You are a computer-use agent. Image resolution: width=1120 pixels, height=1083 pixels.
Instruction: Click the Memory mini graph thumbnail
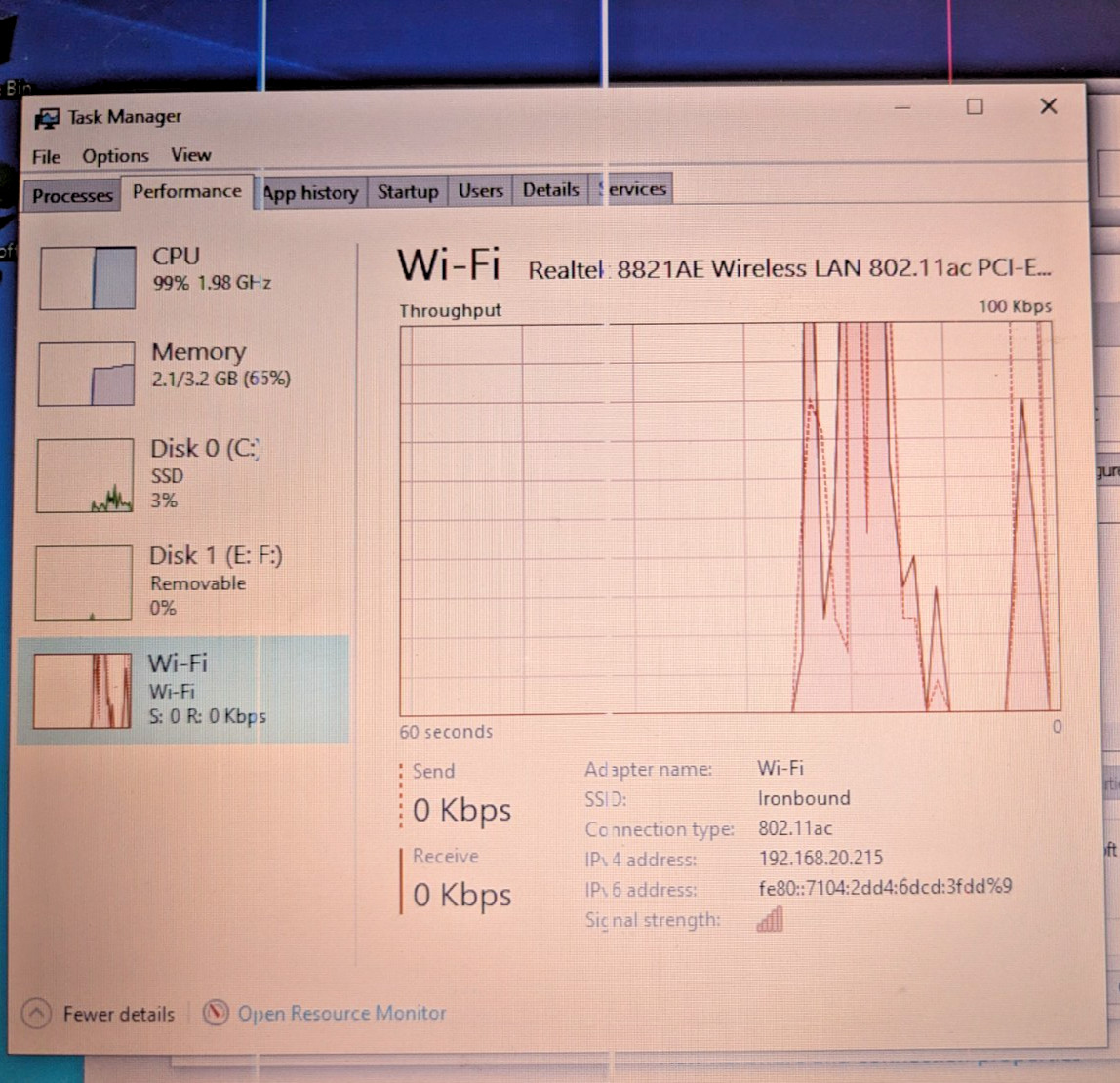tap(87, 374)
